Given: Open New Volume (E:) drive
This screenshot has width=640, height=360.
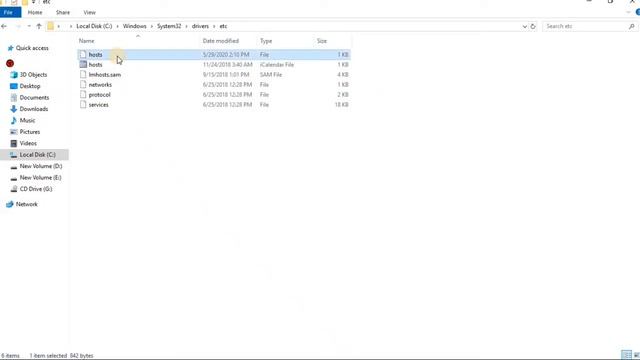Looking at the screenshot, I should [x=40, y=178].
